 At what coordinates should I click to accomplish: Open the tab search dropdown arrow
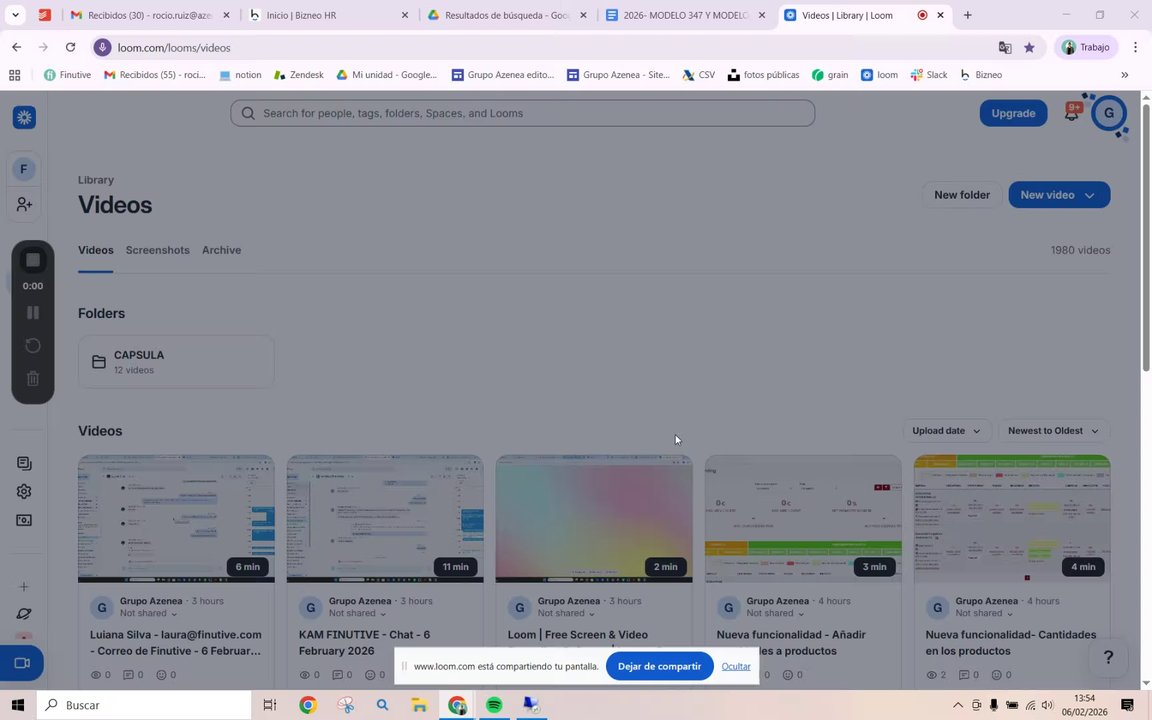point(15,15)
